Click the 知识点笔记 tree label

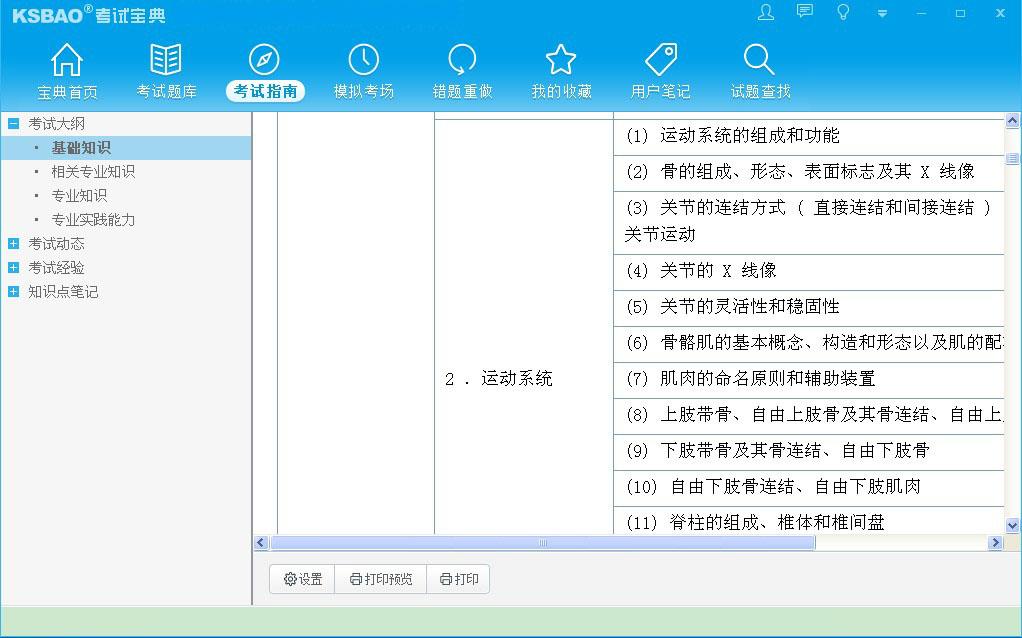[63, 291]
